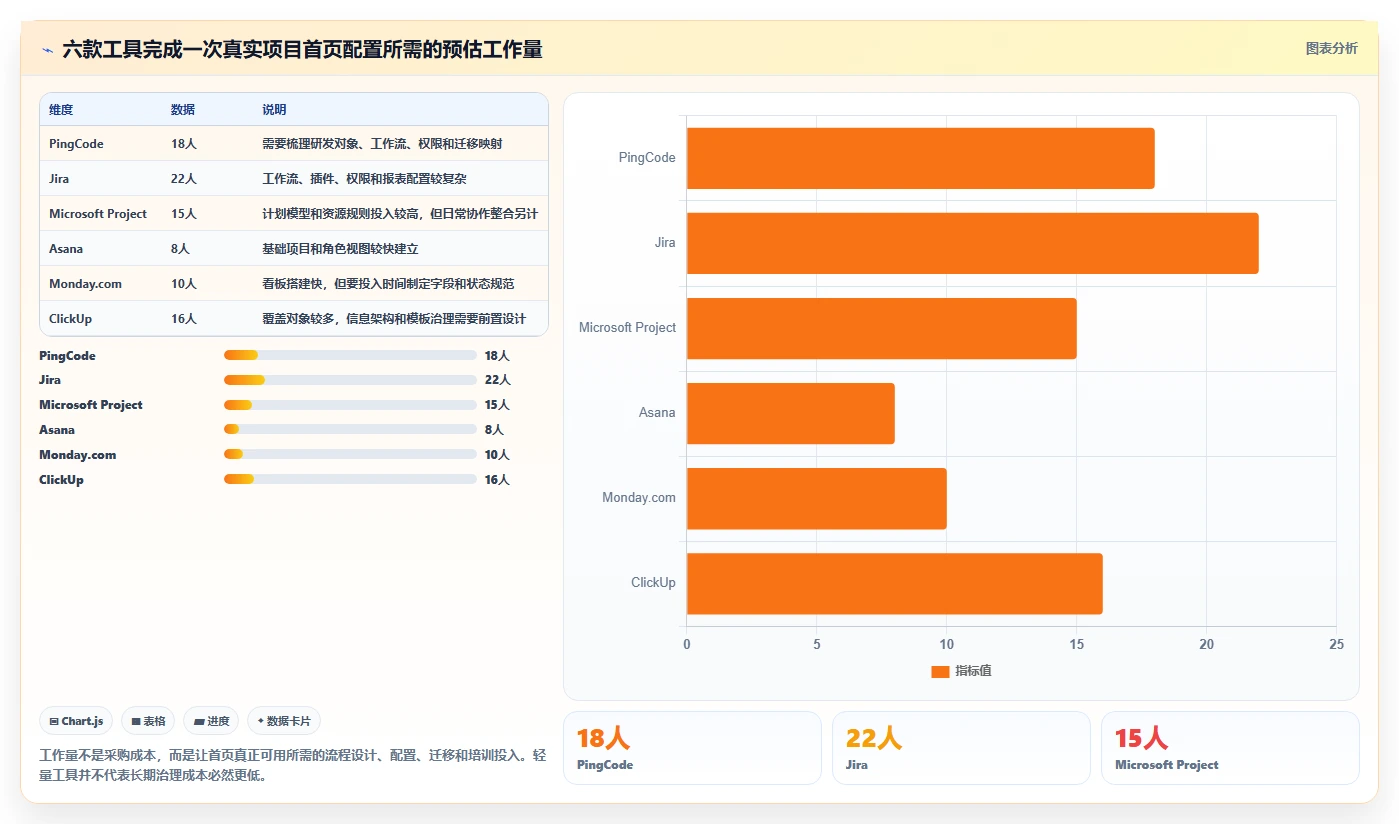Click the ClickUp progress bar
The height and width of the screenshot is (824, 1399).
[350, 480]
